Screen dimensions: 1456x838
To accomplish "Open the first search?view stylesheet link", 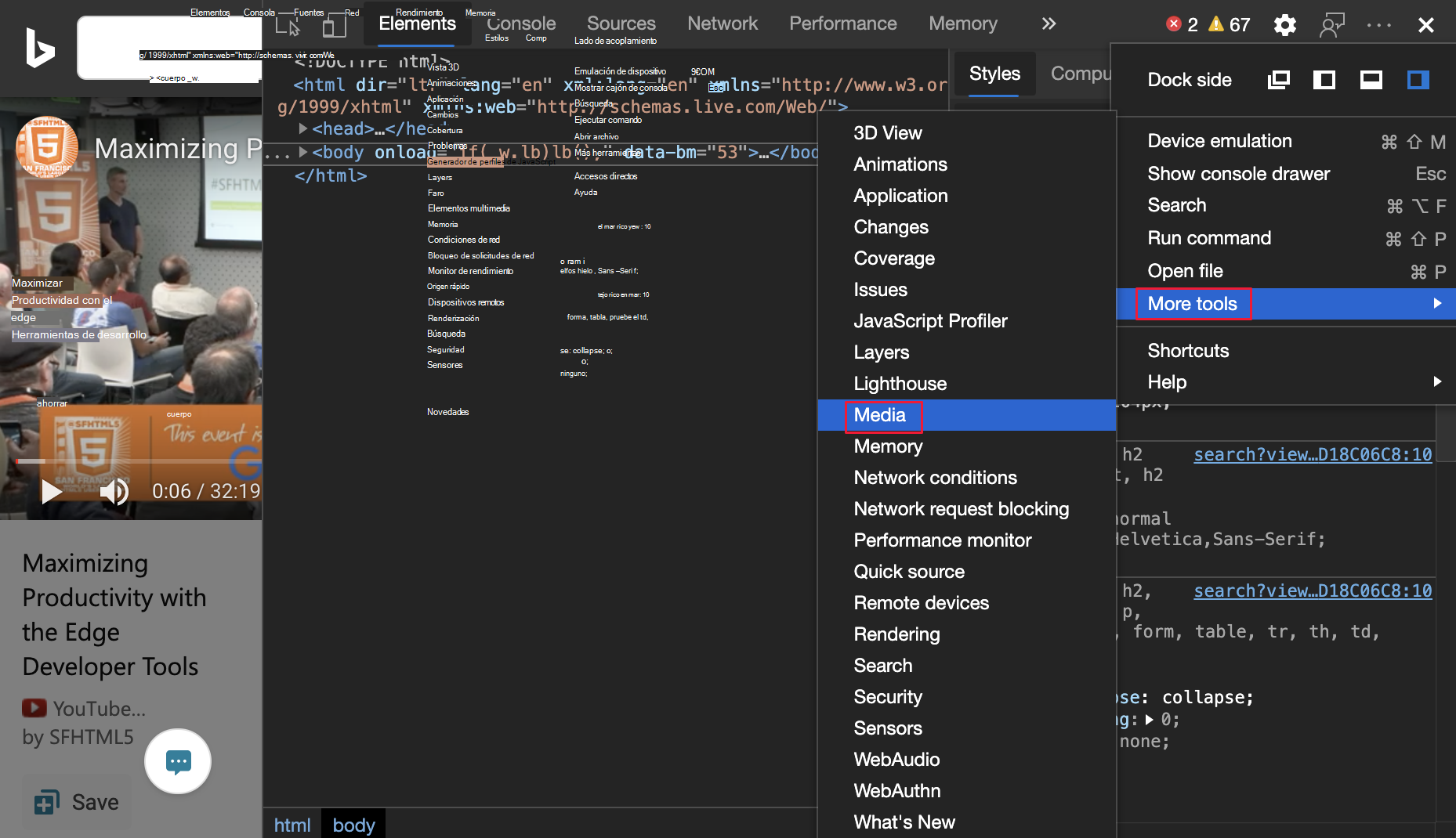I will point(1312,454).
